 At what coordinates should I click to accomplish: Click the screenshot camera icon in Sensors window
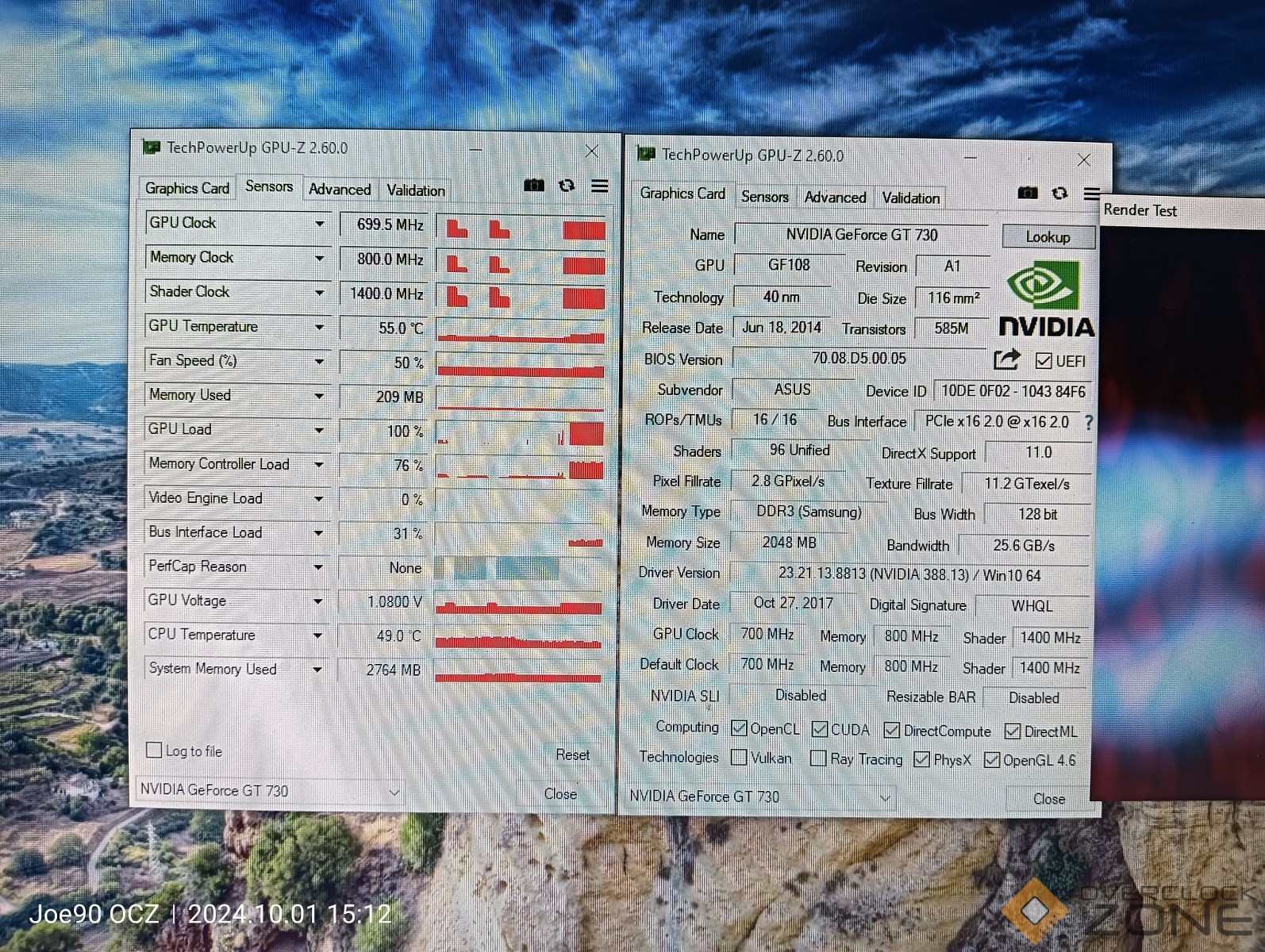click(x=534, y=186)
